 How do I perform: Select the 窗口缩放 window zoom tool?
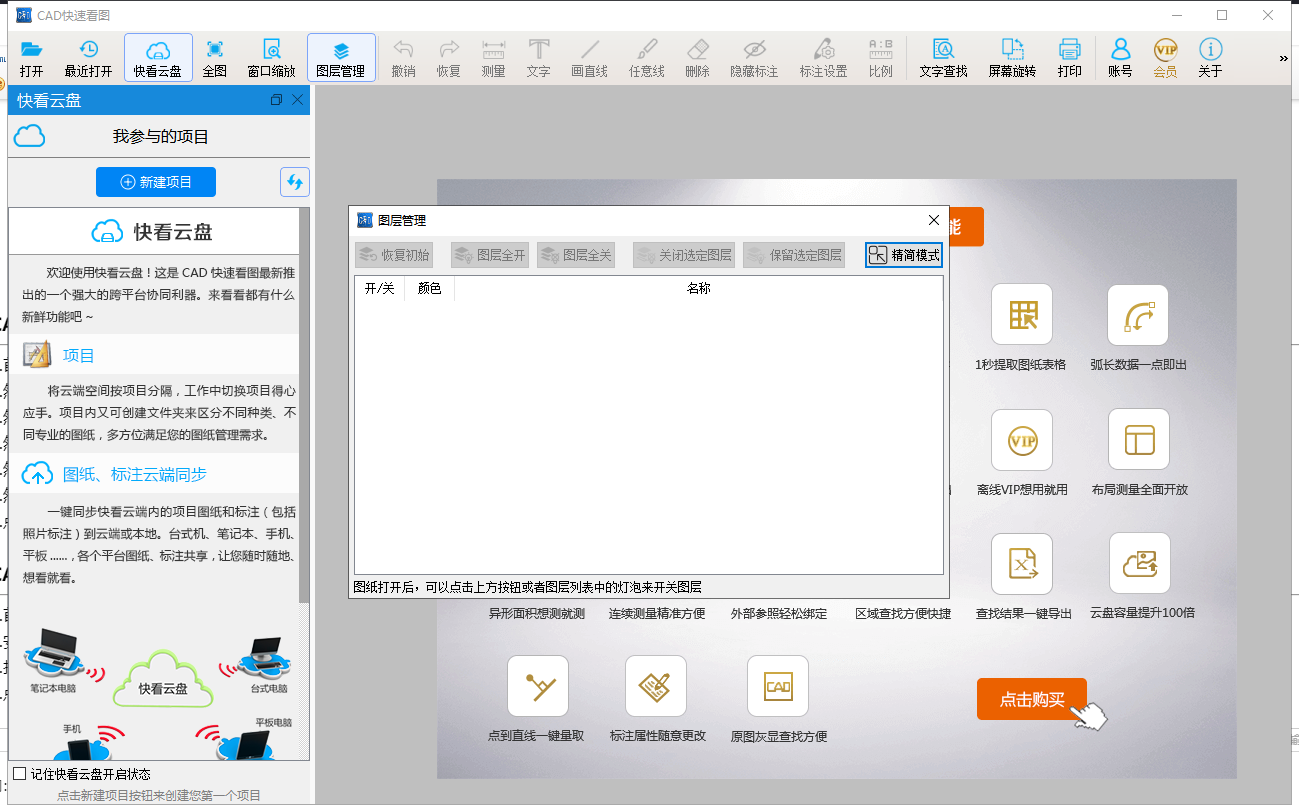tap(271, 58)
